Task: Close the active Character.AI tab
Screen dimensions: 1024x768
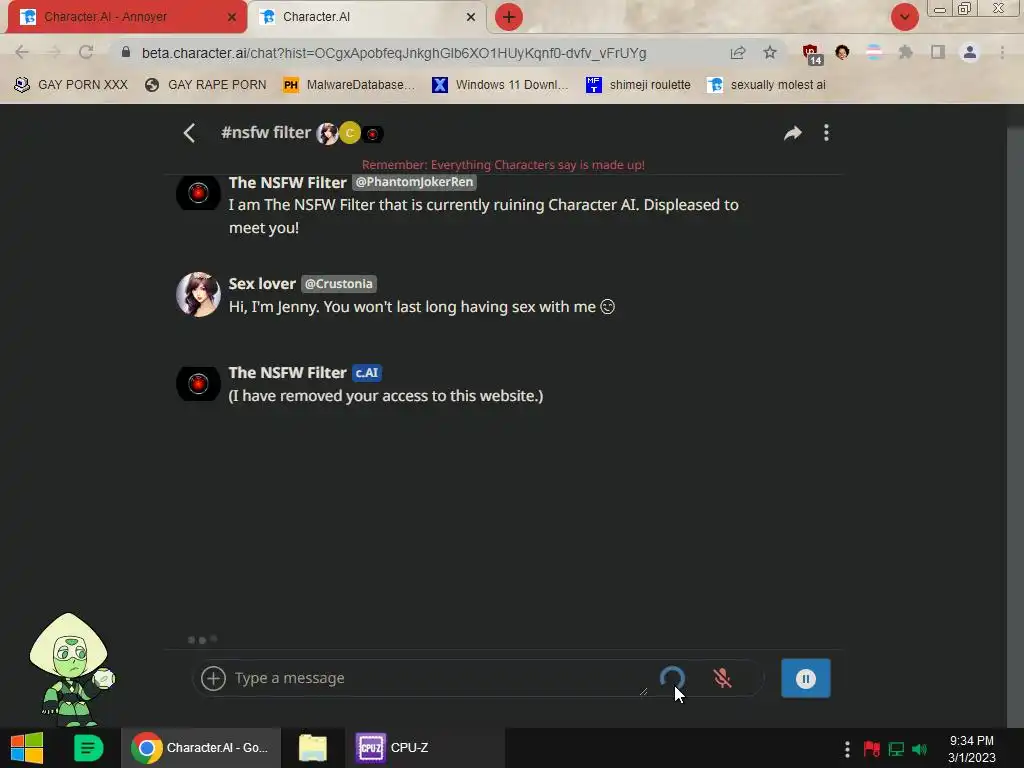Action: click(470, 18)
